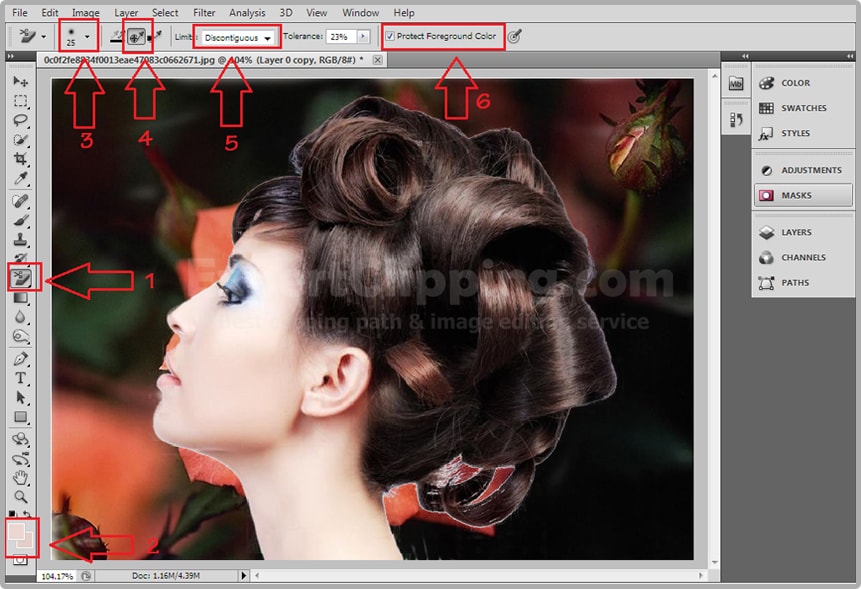Click the foreground color swatch
Image resolution: width=861 pixels, height=589 pixels.
[x=16, y=531]
